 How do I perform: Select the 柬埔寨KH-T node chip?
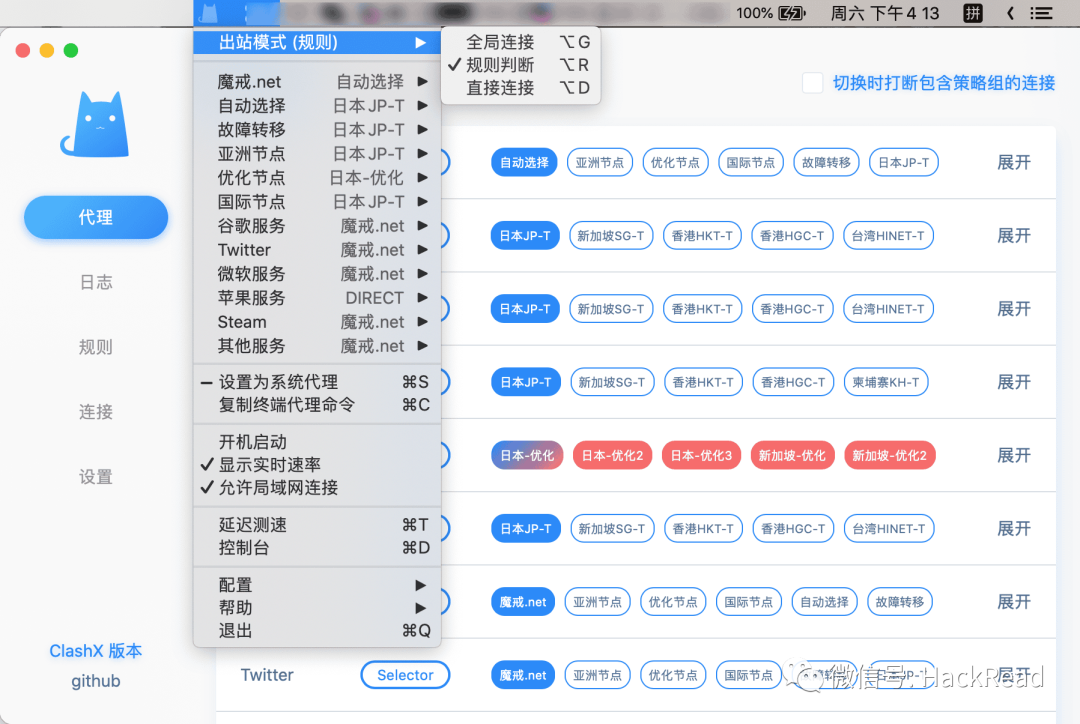click(886, 382)
